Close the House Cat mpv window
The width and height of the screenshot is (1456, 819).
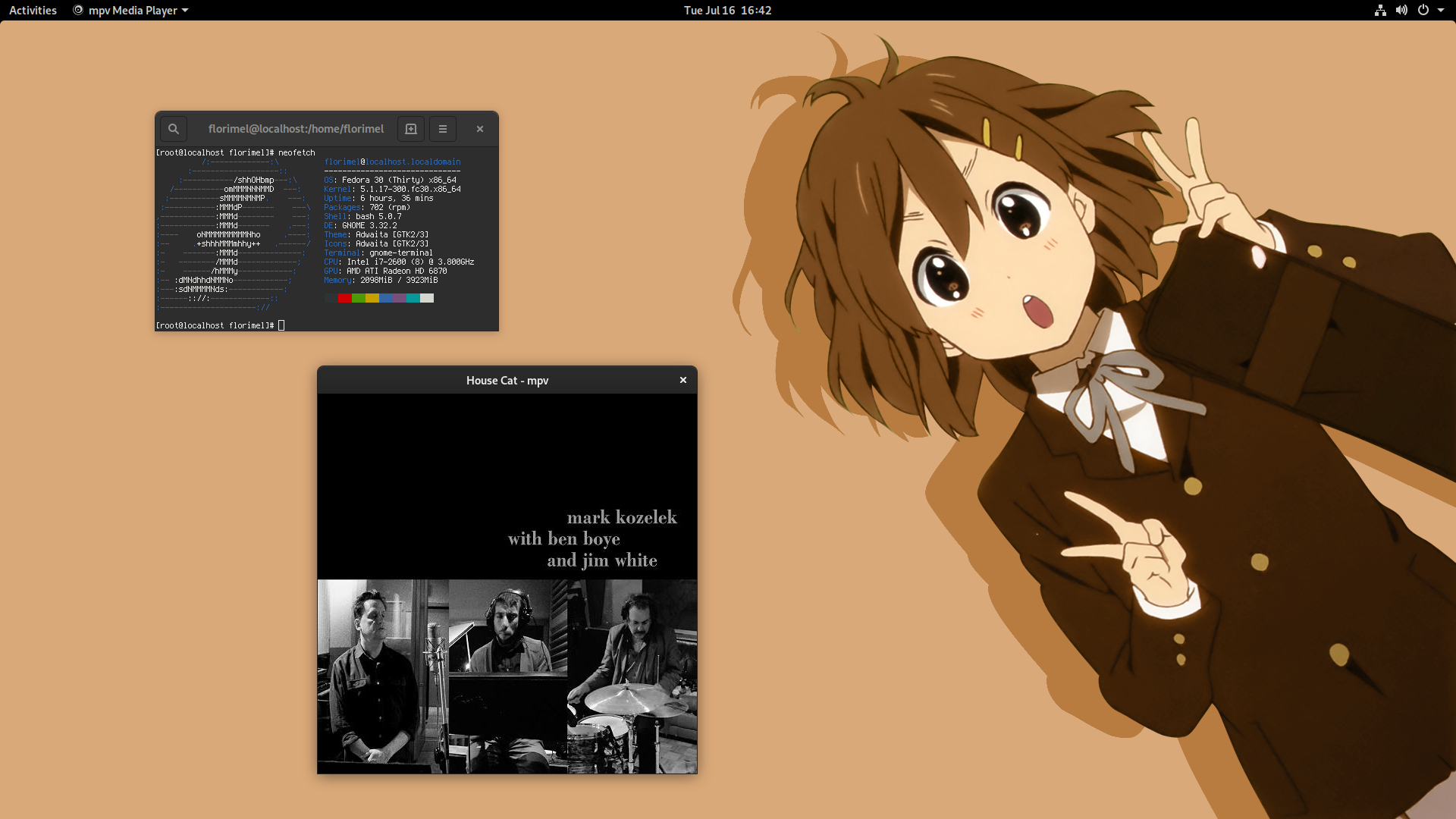[x=683, y=380]
